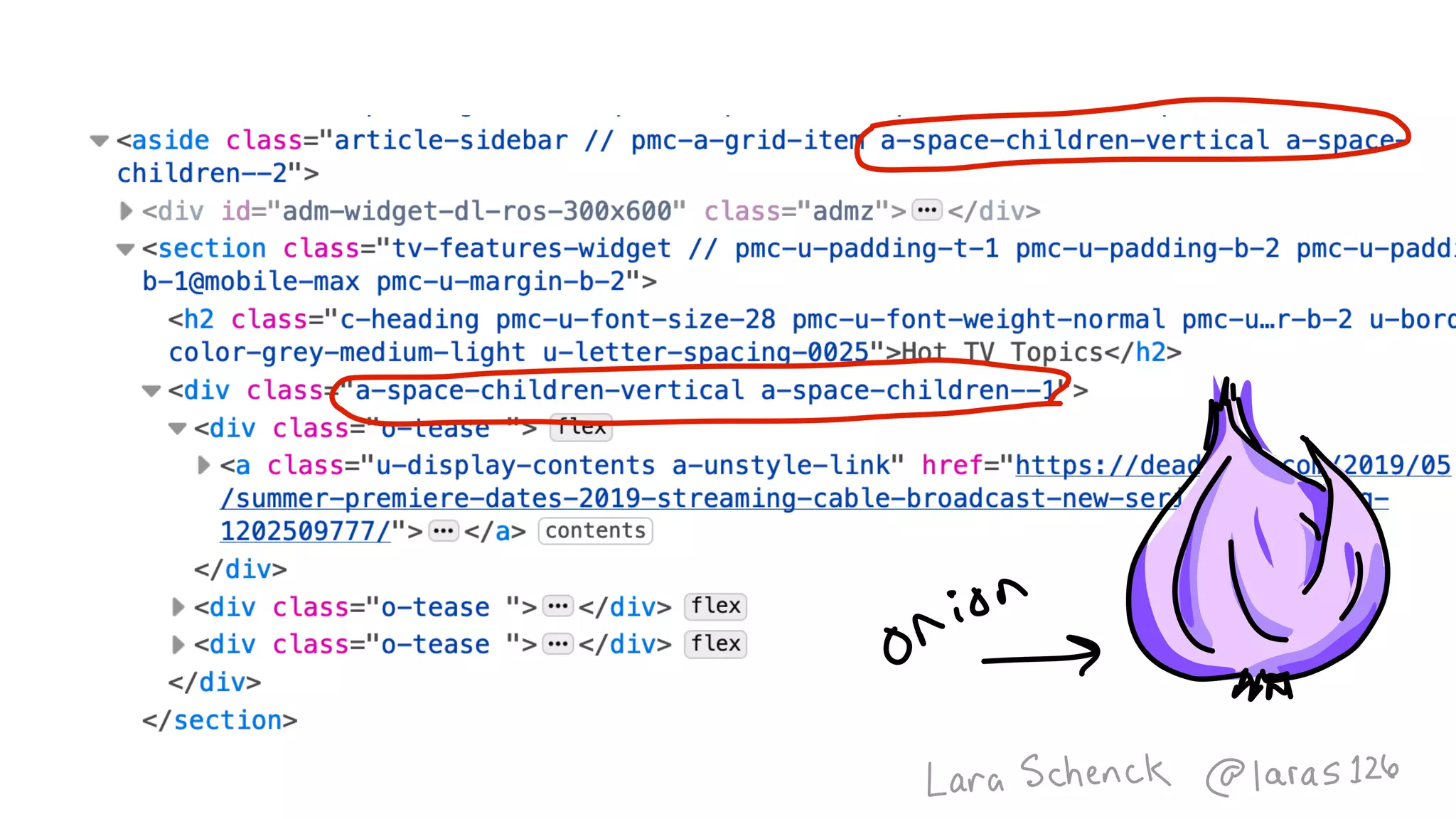Collapse the a-space-children-vertical div
1456x819 pixels.
click(151, 391)
